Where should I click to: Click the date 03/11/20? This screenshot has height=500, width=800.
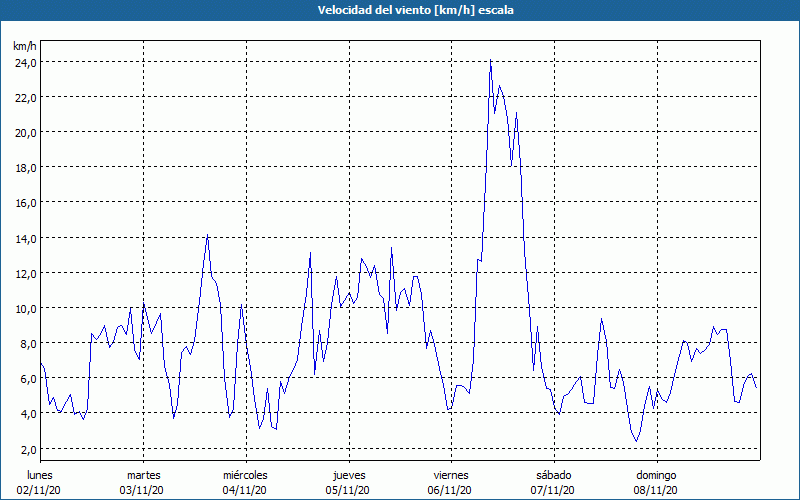tap(142, 490)
